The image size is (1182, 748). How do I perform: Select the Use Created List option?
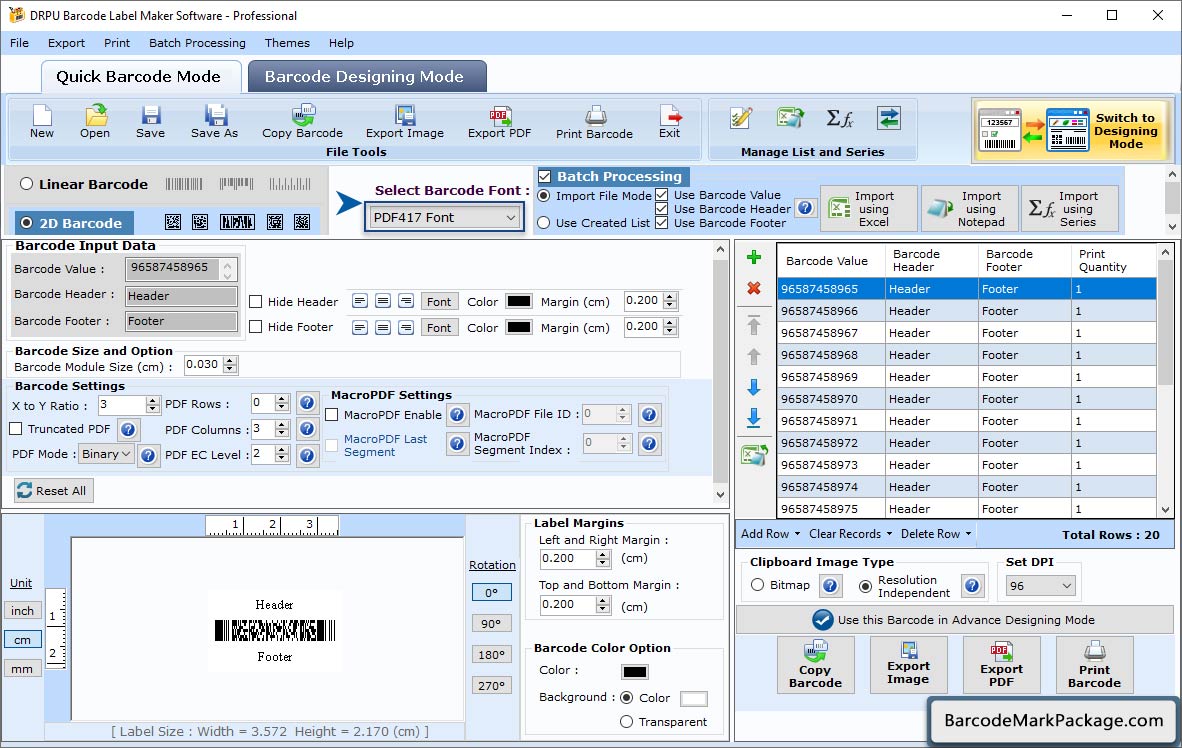pos(544,223)
